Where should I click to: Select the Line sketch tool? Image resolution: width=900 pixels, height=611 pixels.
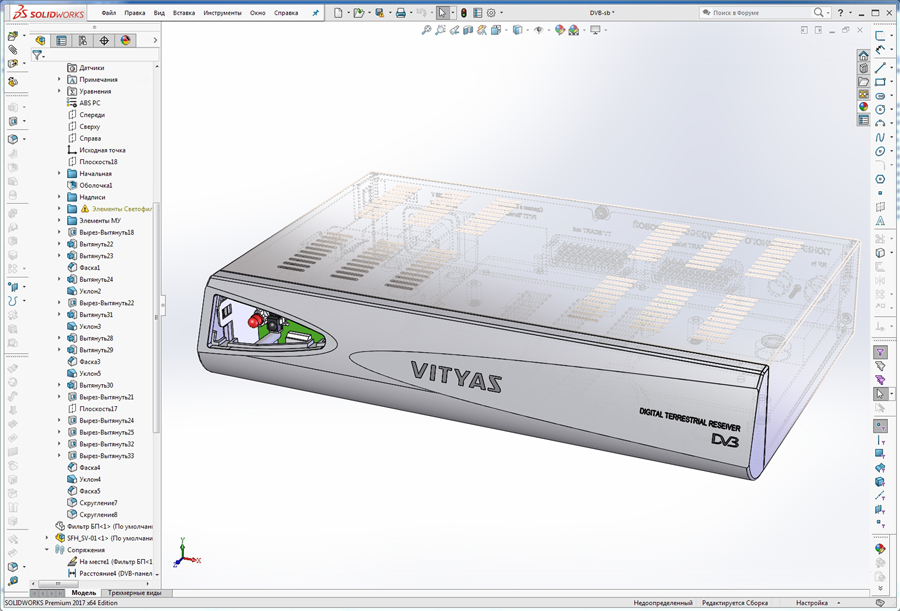pos(880,68)
